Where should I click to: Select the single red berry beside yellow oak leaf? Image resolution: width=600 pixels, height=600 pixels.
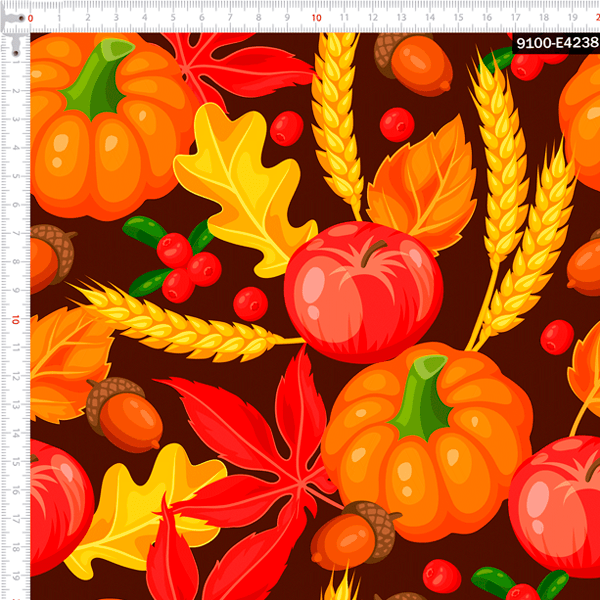point(287,128)
